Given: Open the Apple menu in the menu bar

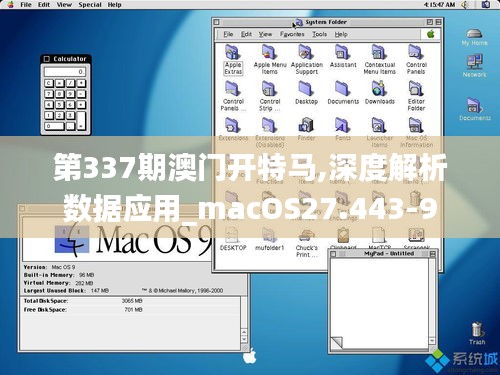Looking at the screenshot, I should coord(10,5).
